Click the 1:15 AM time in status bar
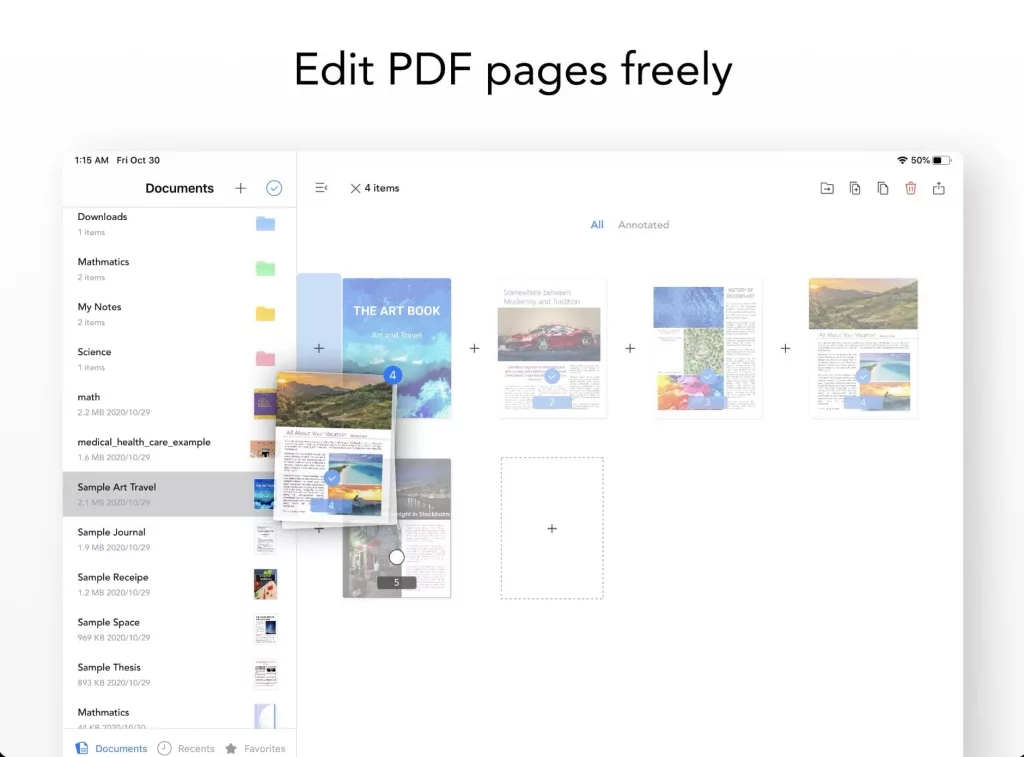Viewport: 1024px width, 757px height. coord(91,160)
